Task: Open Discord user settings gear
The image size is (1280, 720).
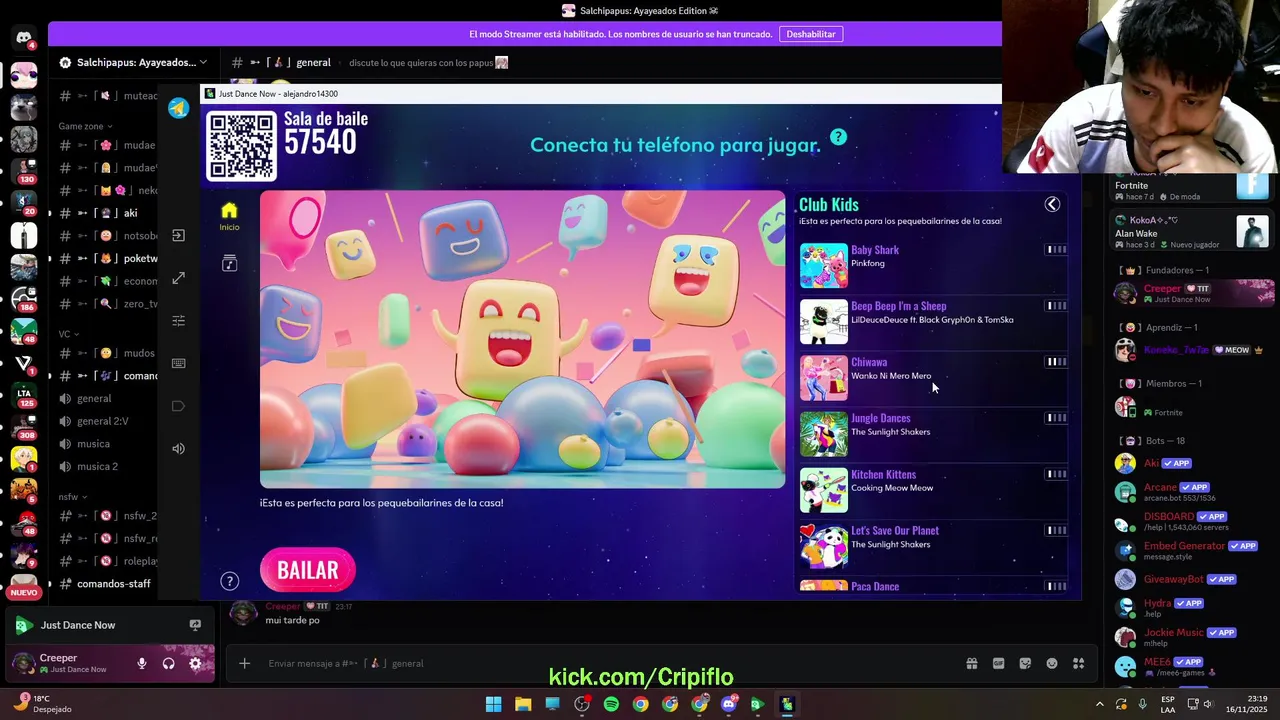Action: pyautogui.click(x=195, y=663)
